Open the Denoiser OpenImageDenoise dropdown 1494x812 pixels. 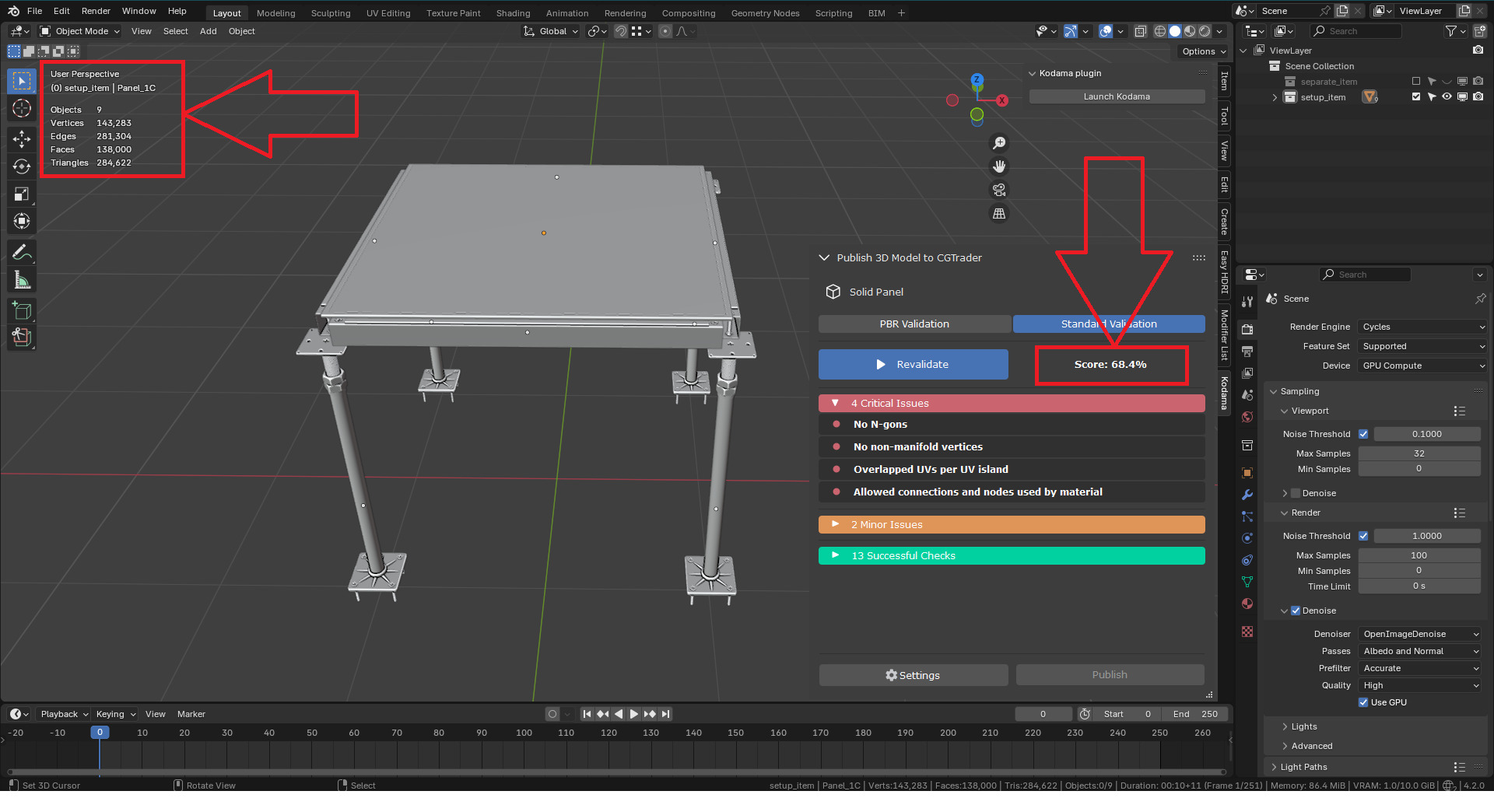pos(1419,634)
